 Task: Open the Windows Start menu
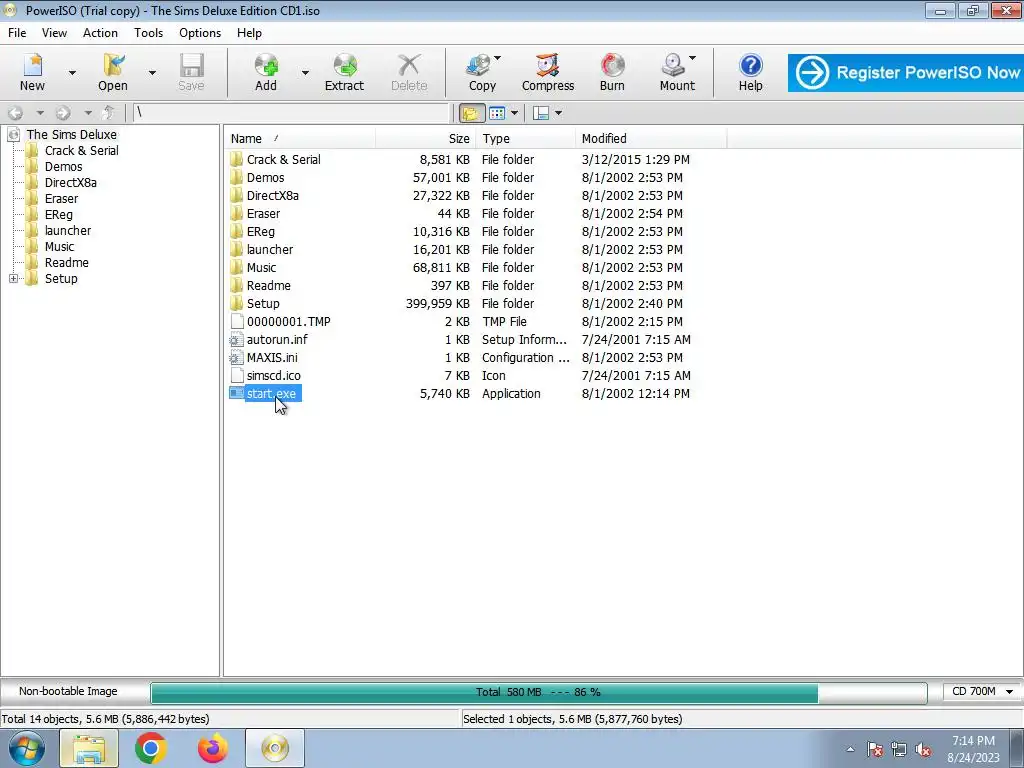(x=27, y=748)
